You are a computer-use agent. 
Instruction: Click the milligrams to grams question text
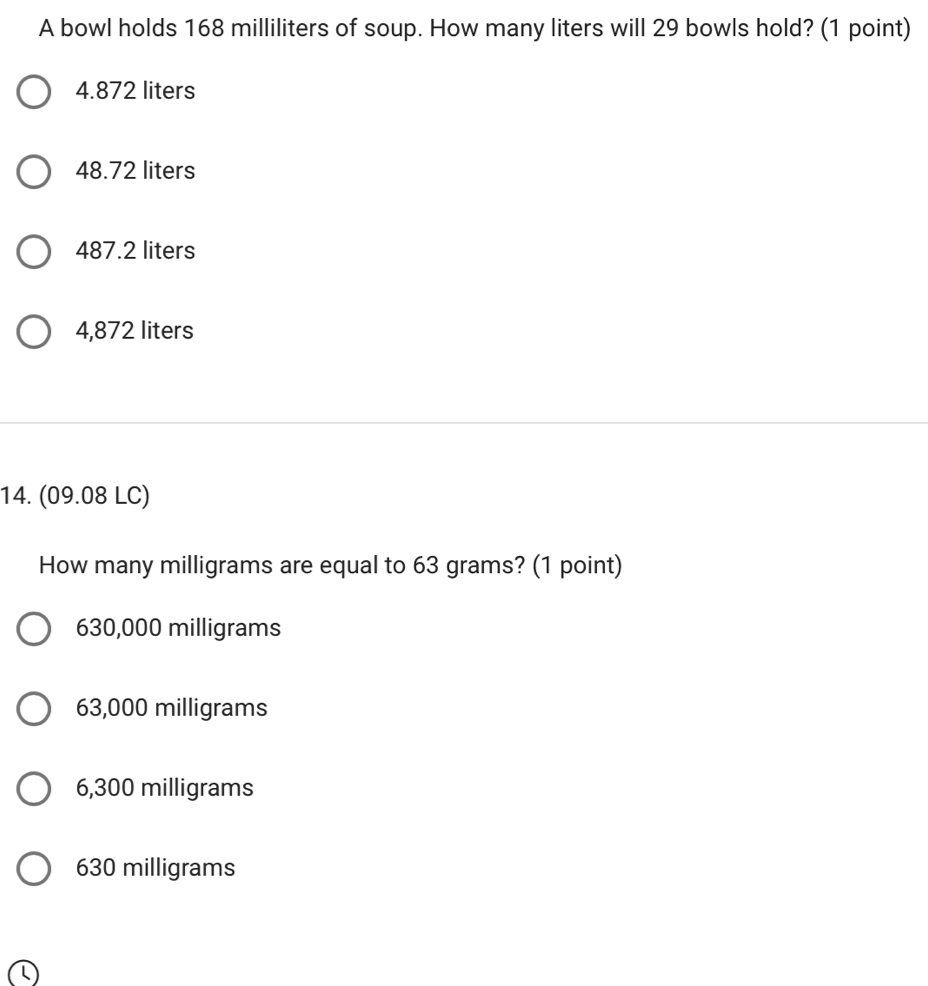click(330, 565)
